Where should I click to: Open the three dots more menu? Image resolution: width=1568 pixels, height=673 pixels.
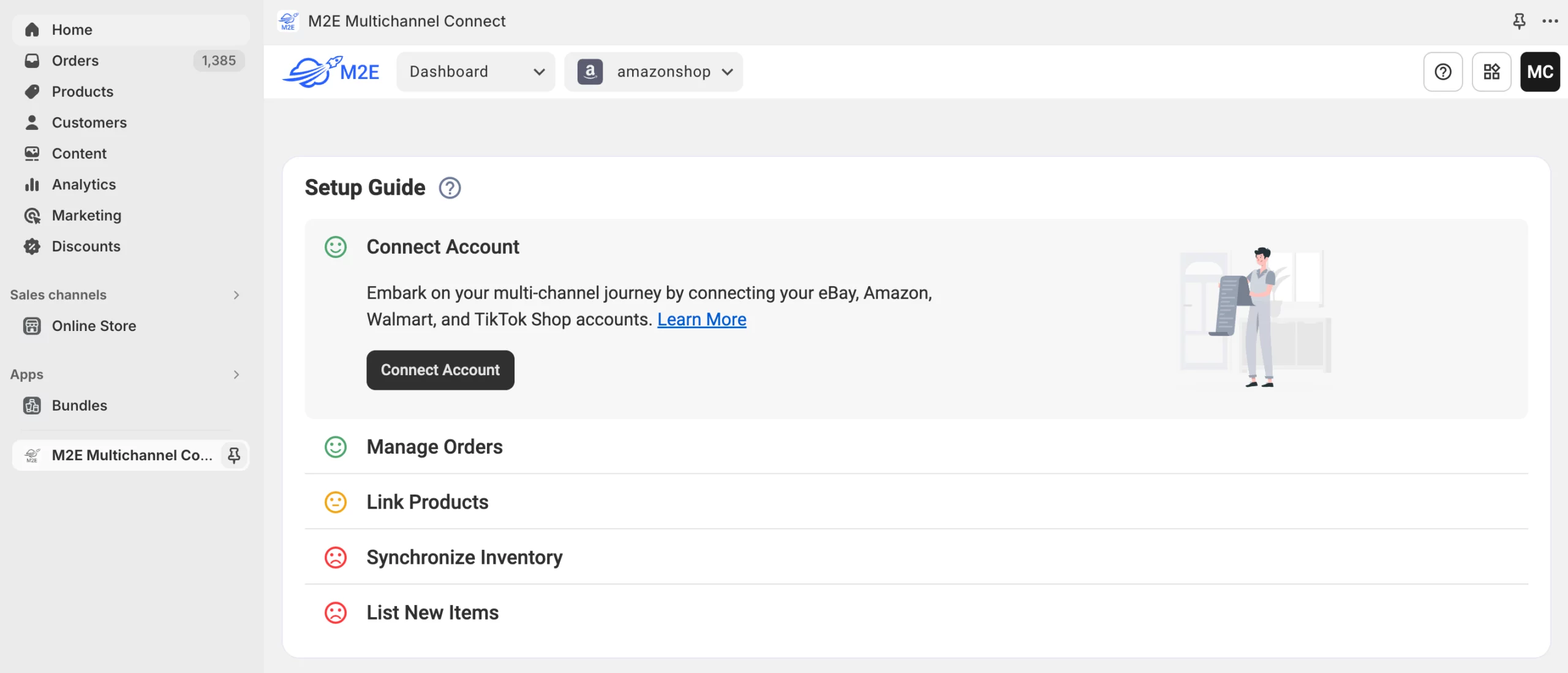(1550, 21)
